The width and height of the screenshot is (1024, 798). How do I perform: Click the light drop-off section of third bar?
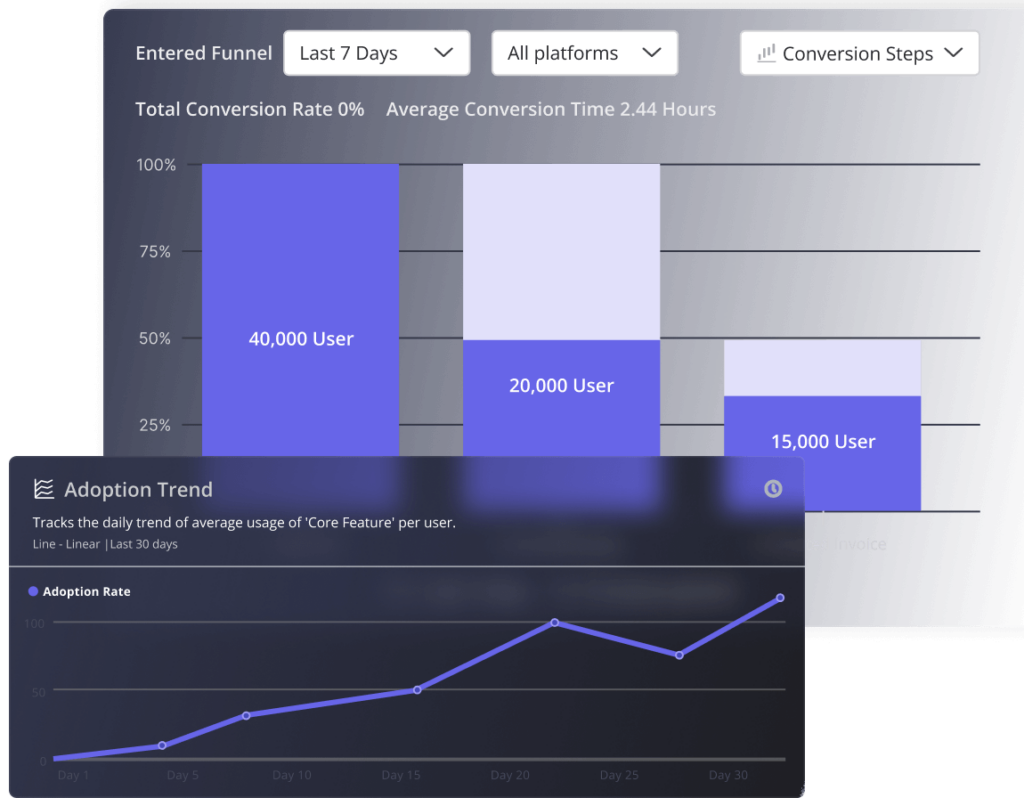coord(822,367)
